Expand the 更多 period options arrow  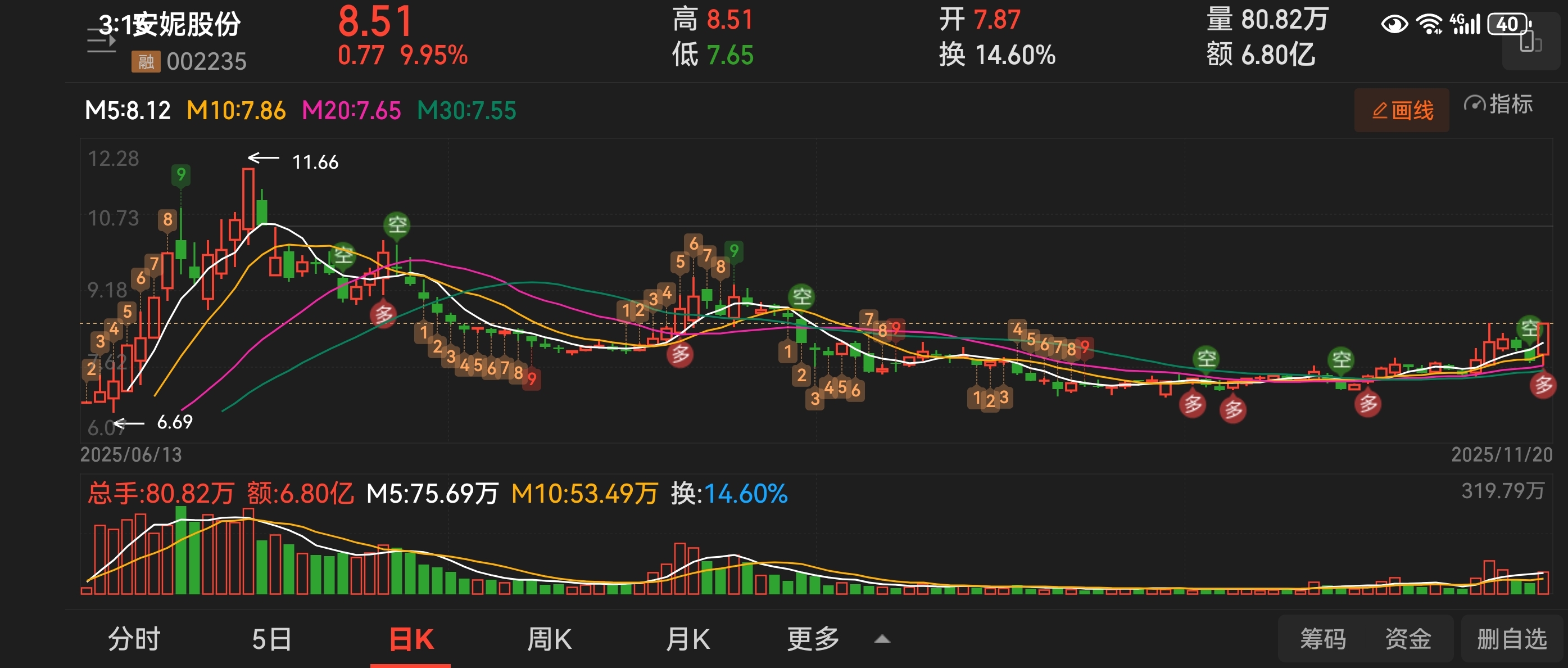[882, 639]
